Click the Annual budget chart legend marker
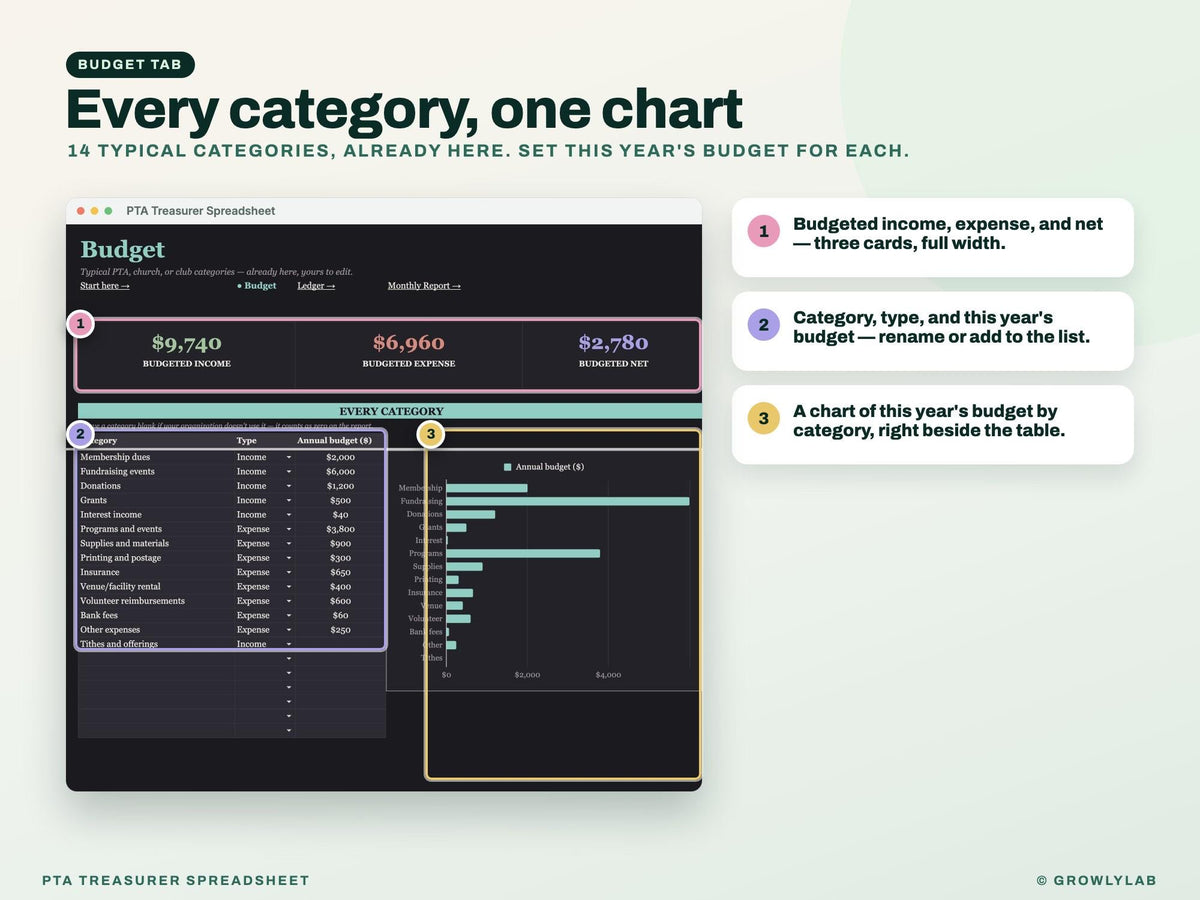 tap(508, 467)
